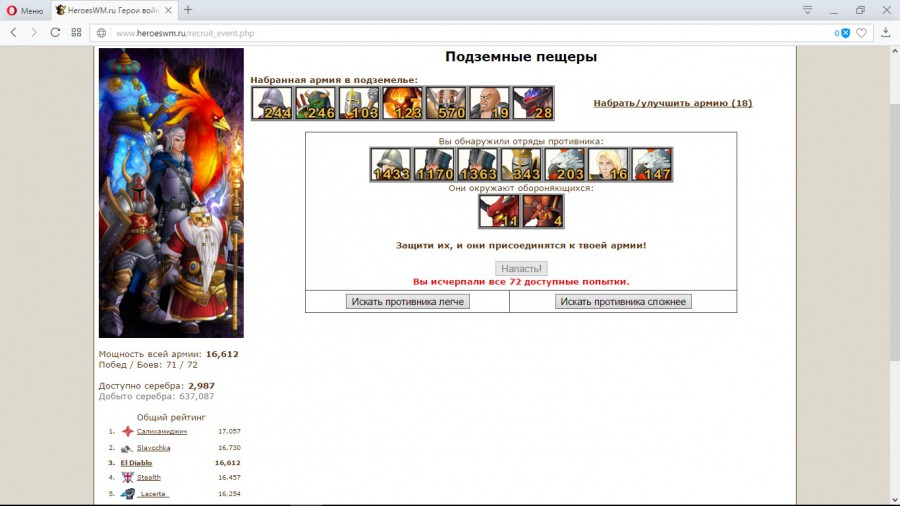Viewport: 900px width, 506px height.
Task: Select knight unit icon showing 103
Action: click(x=359, y=103)
